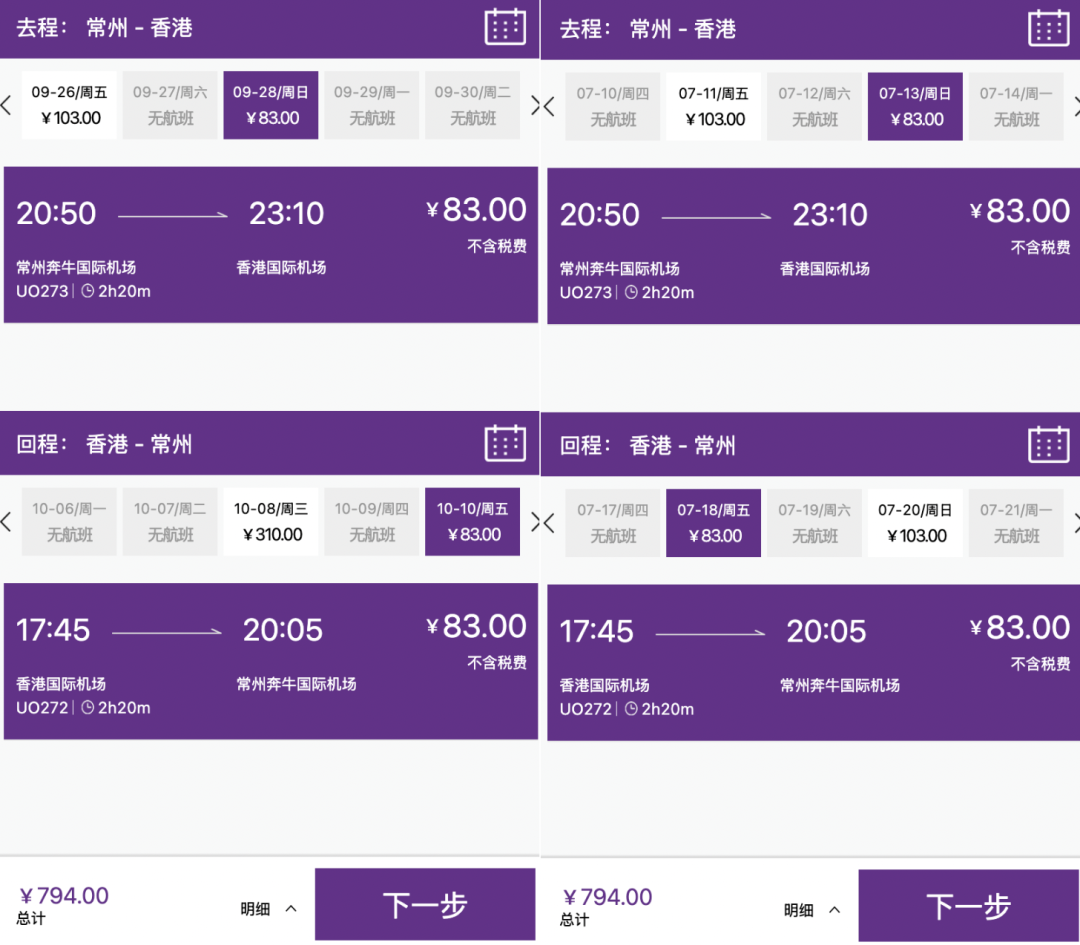Expand 明细 details in right panel
This screenshot has height=945, width=1080.
[x=812, y=911]
